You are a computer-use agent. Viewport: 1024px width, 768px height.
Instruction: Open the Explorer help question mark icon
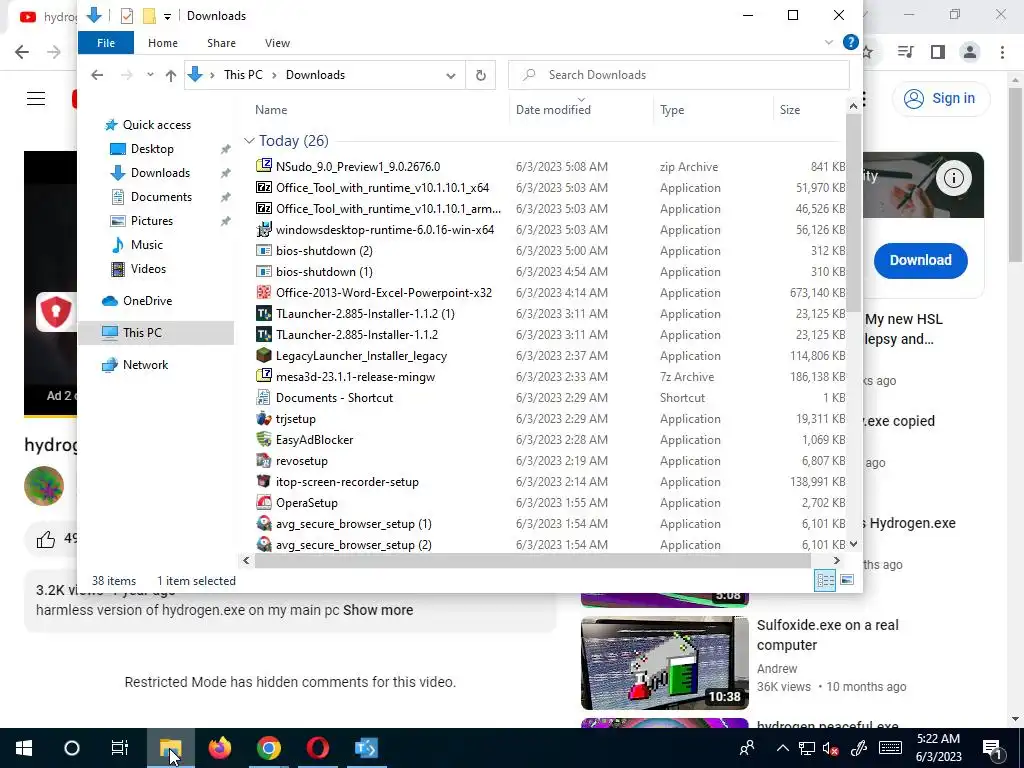point(850,42)
